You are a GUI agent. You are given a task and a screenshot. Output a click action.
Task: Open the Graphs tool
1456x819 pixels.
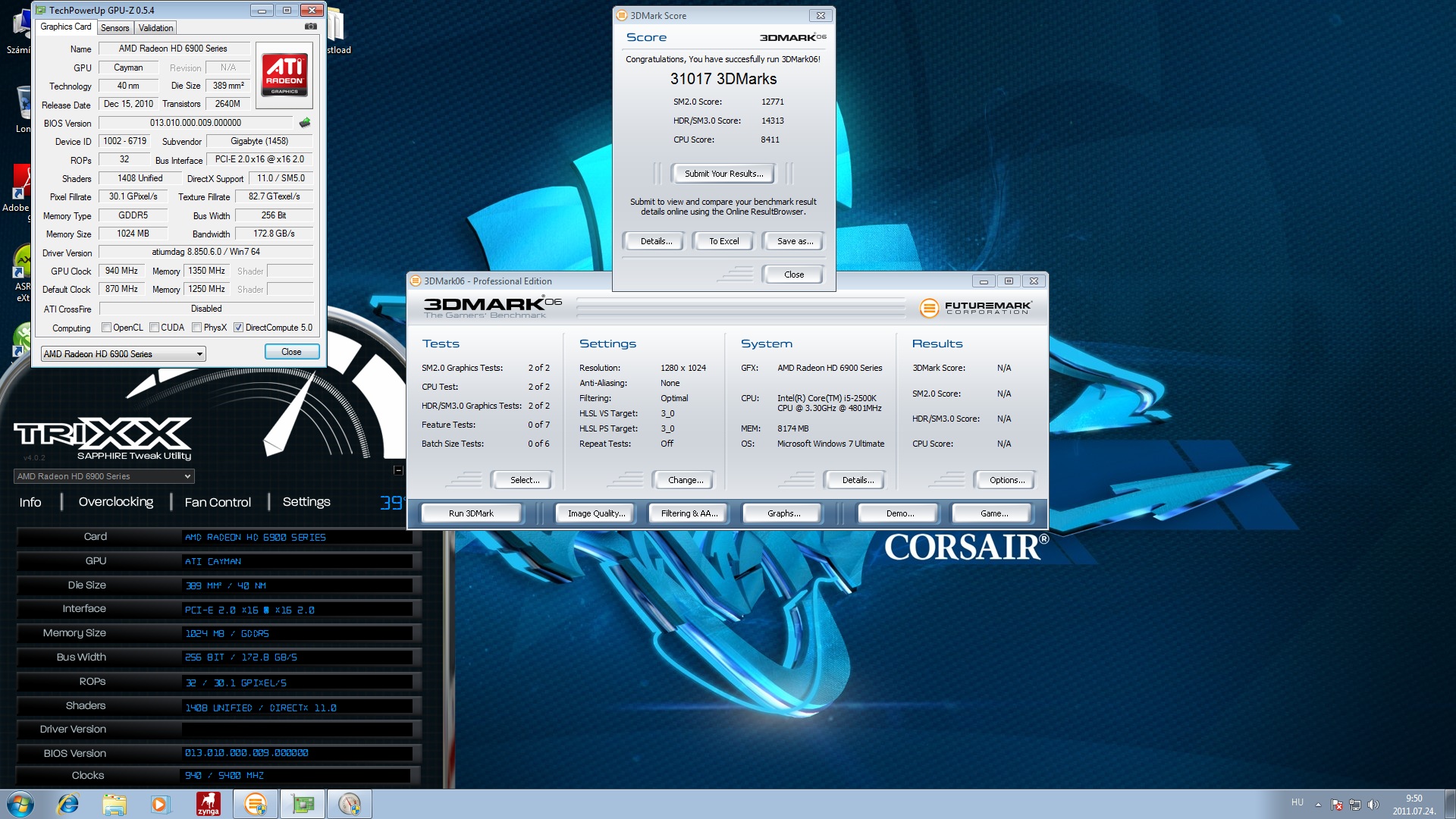tap(783, 513)
